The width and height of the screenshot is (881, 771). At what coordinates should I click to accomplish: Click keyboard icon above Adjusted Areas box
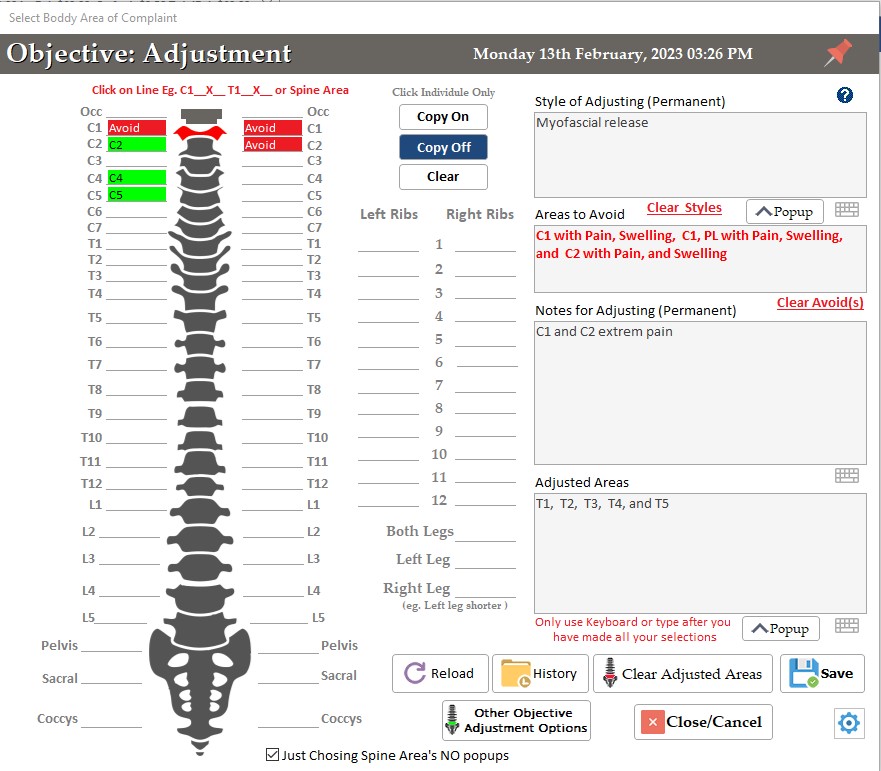[847, 475]
